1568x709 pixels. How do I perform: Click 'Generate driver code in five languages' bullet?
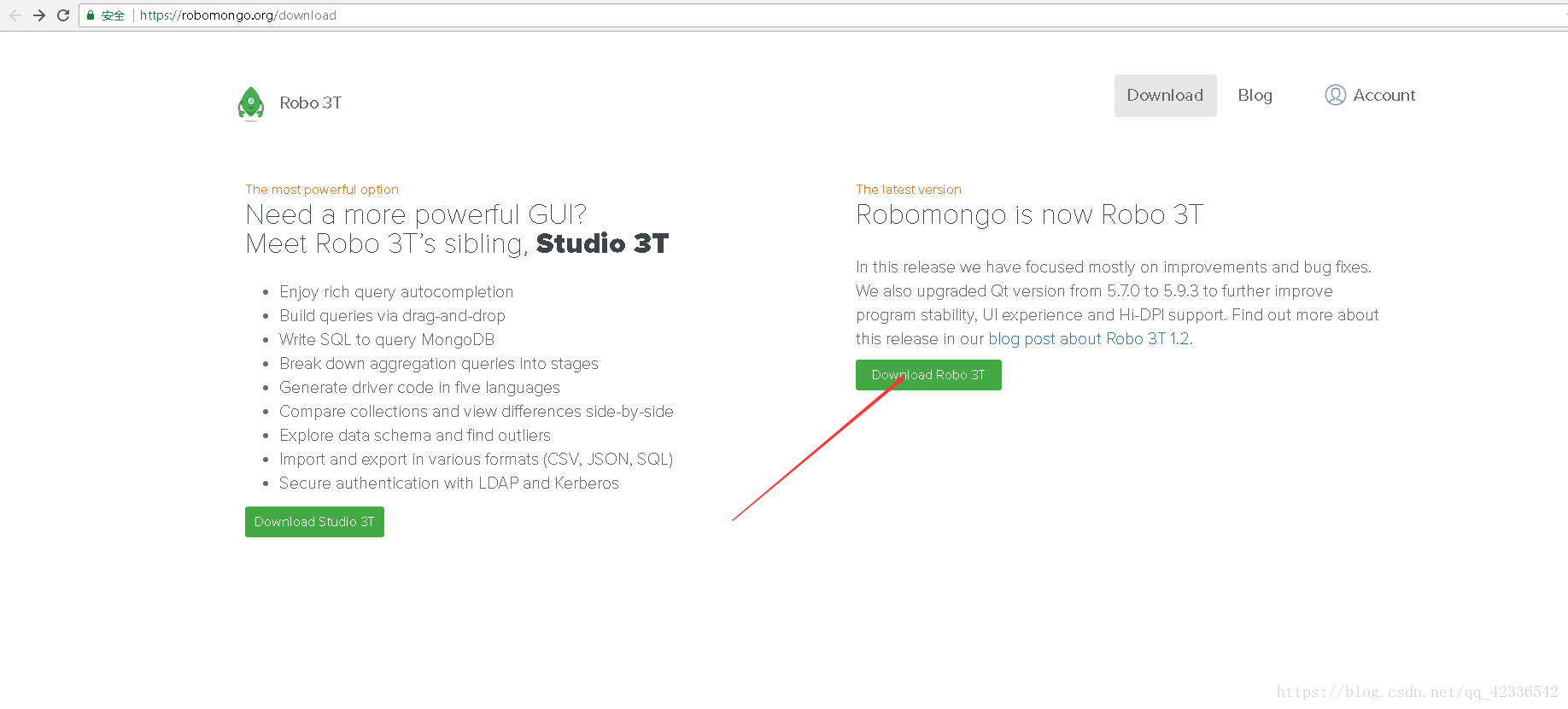(x=419, y=388)
